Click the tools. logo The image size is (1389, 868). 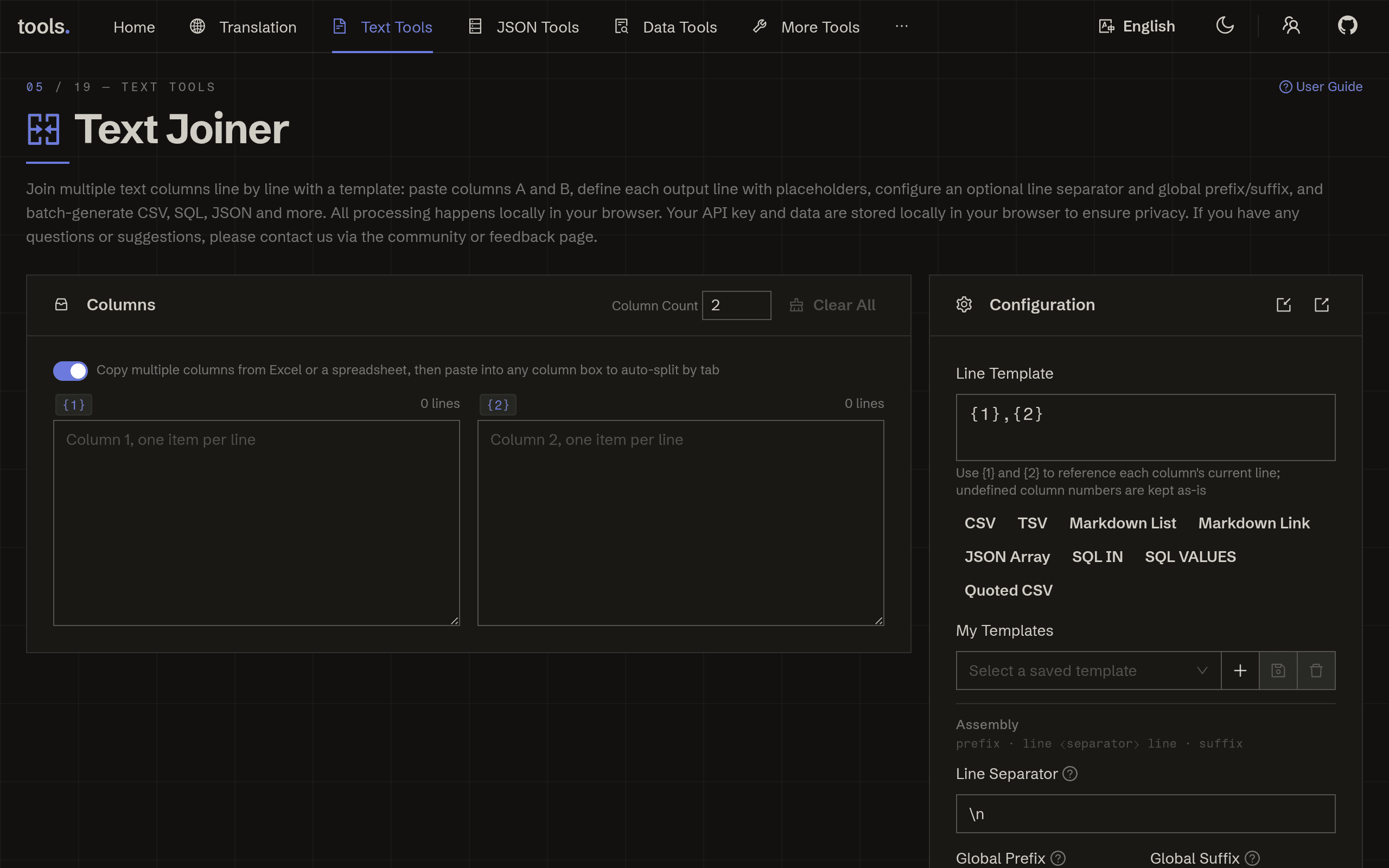pyautogui.click(x=43, y=27)
